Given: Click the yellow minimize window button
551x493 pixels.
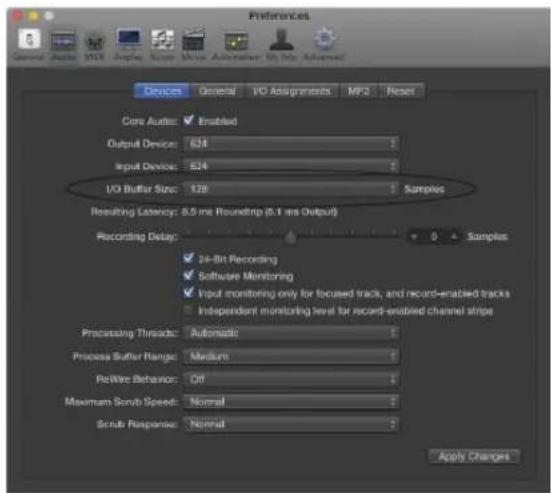Looking at the screenshot, I should click(x=34, y=16).
